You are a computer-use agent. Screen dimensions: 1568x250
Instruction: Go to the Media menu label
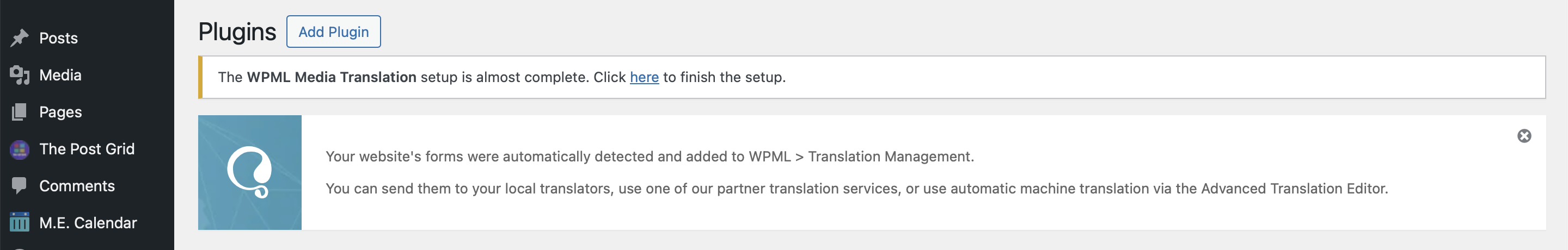[x=60, y=75]
